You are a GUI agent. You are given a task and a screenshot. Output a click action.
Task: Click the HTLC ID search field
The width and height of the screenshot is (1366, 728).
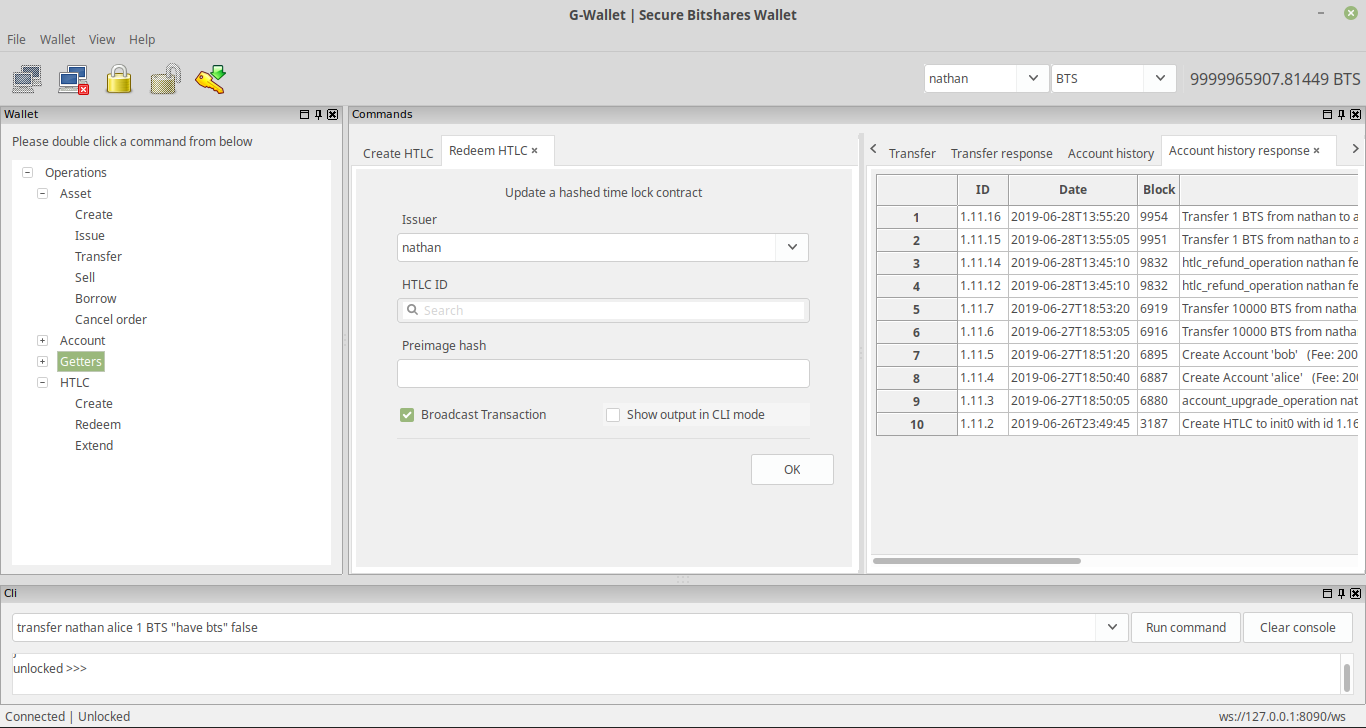pyautogui.click(x=603, y=310)
